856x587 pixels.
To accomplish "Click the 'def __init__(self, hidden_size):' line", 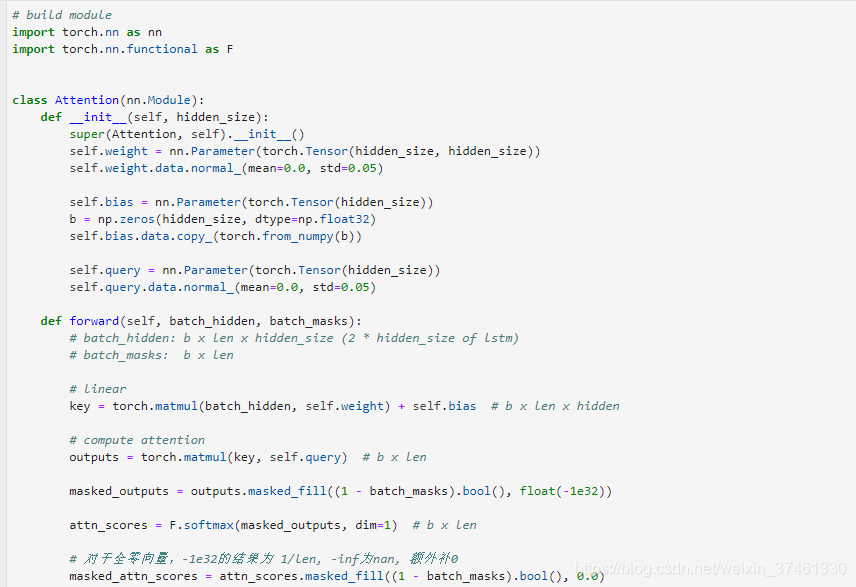I will 154,117.
